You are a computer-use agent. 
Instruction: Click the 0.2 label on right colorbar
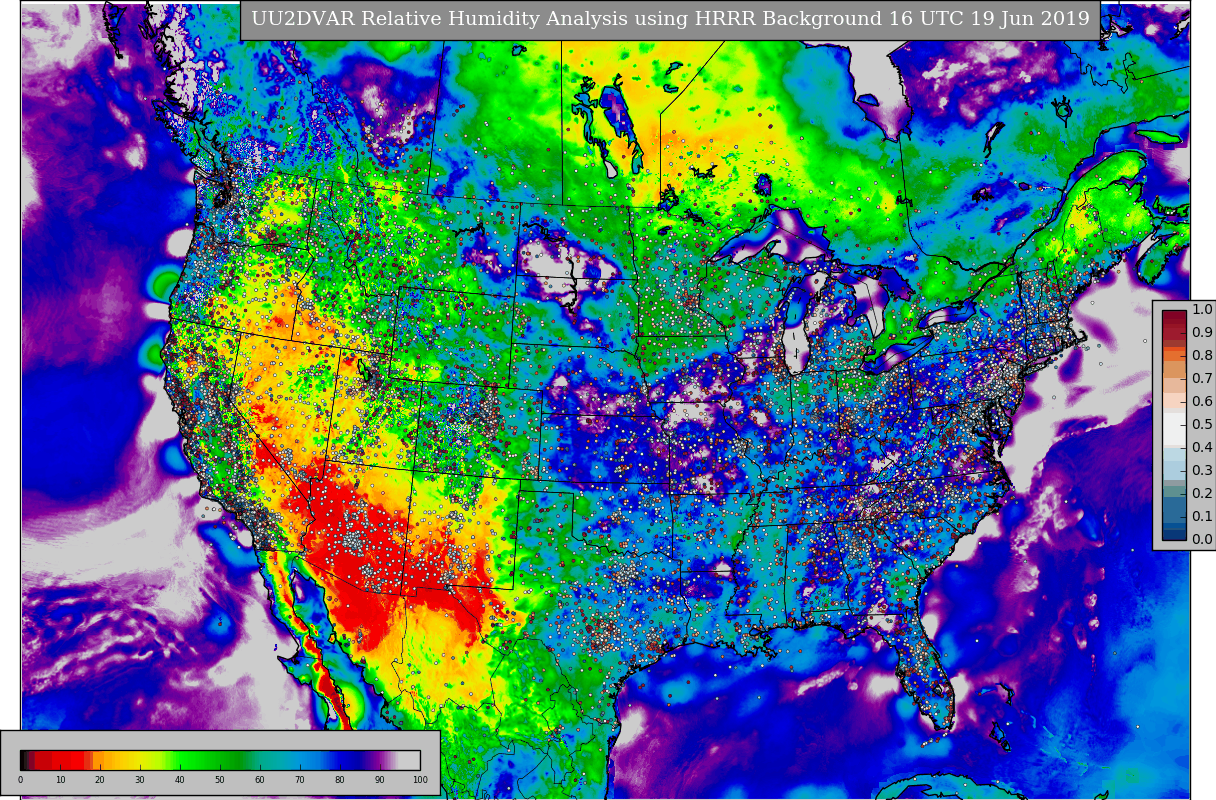coord(1202,494)
